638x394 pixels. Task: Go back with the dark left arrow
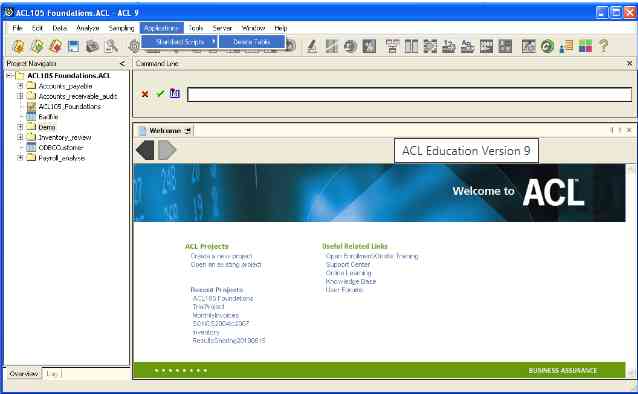[x=145, y=150]
